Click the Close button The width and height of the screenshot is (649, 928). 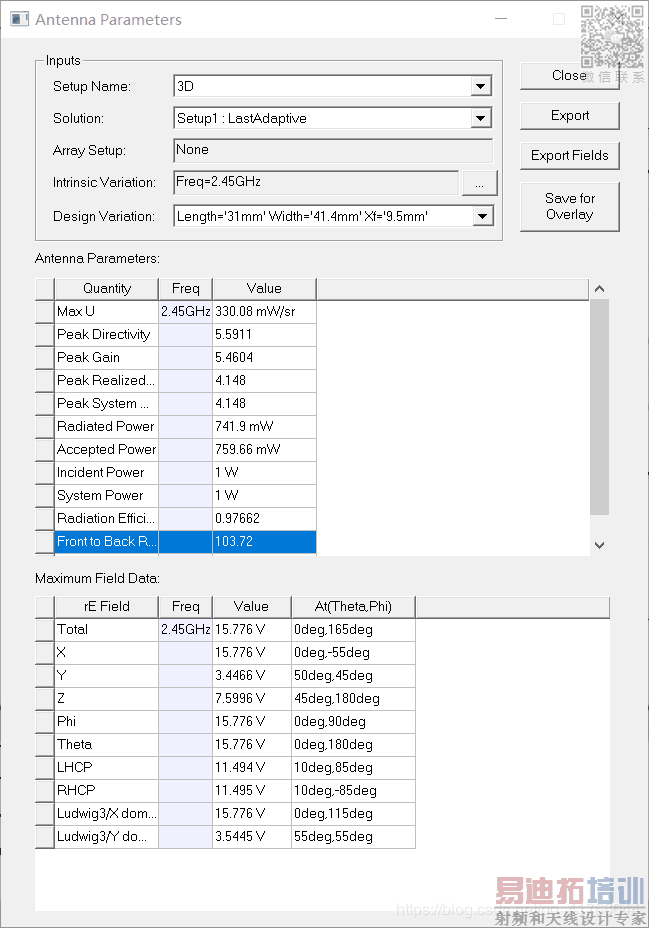pyautogui.click(x=570, y=76)
